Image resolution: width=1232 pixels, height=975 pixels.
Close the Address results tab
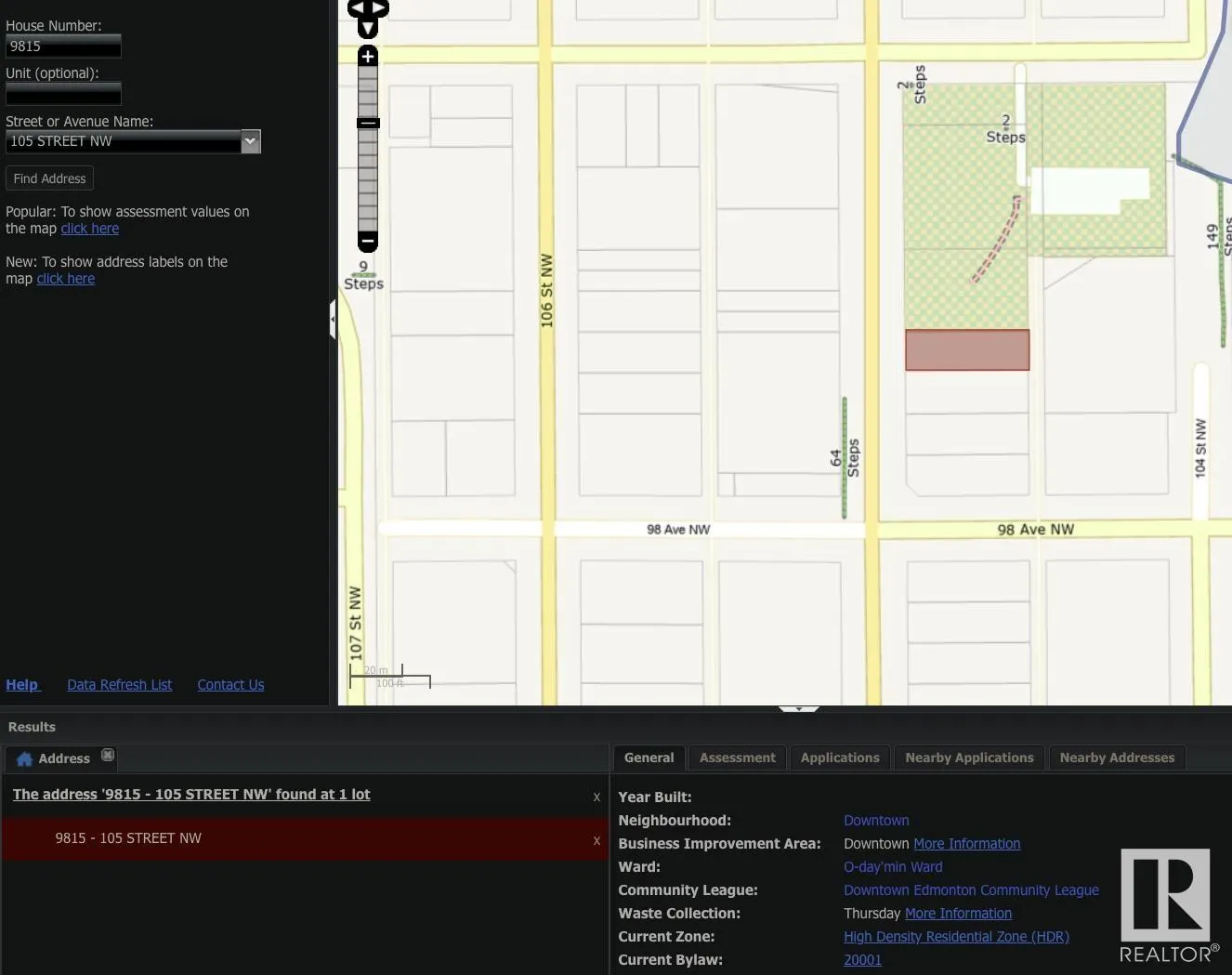coord(108,755)
